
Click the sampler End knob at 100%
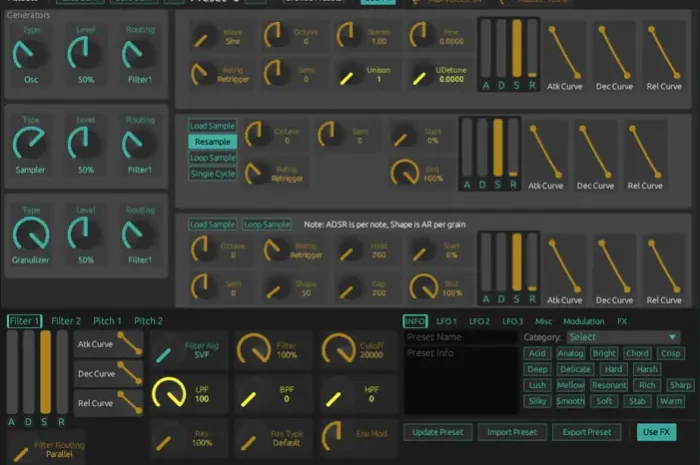click(407, 172)
